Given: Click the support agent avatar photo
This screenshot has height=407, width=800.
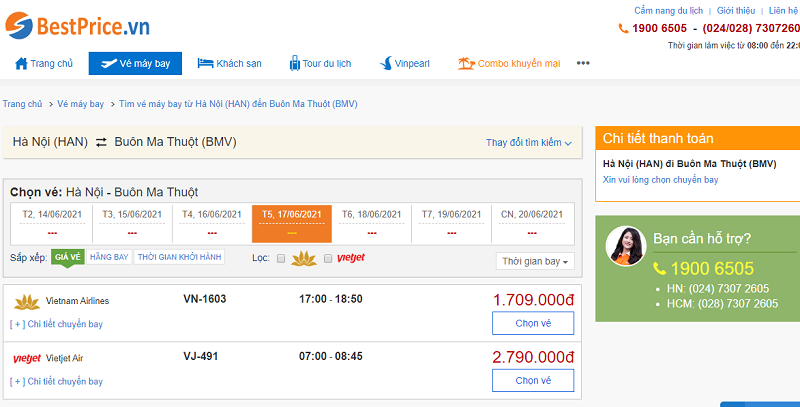Looking at the screenshot, I should [626, 246].
